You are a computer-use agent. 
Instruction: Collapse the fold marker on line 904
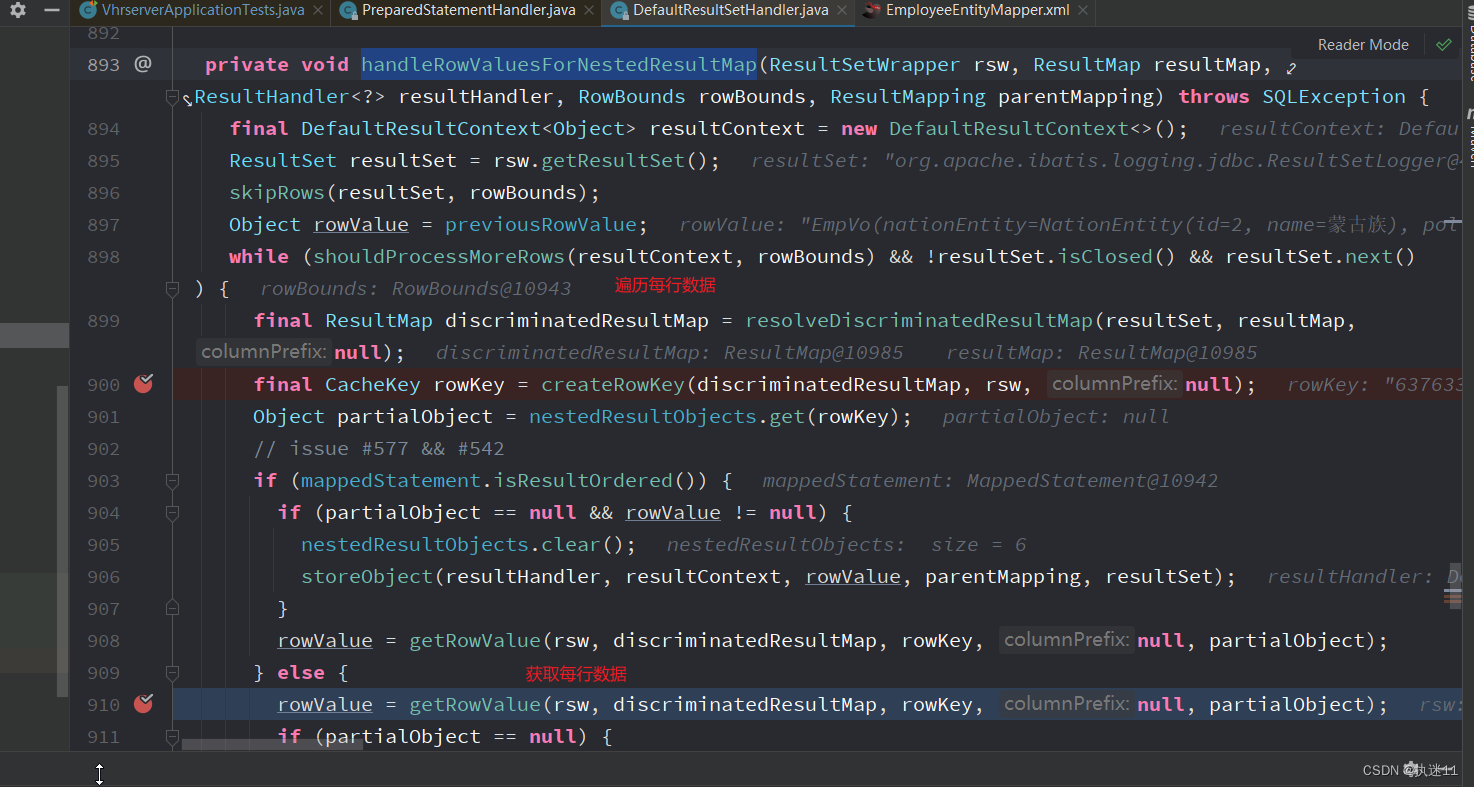point(172,513)
